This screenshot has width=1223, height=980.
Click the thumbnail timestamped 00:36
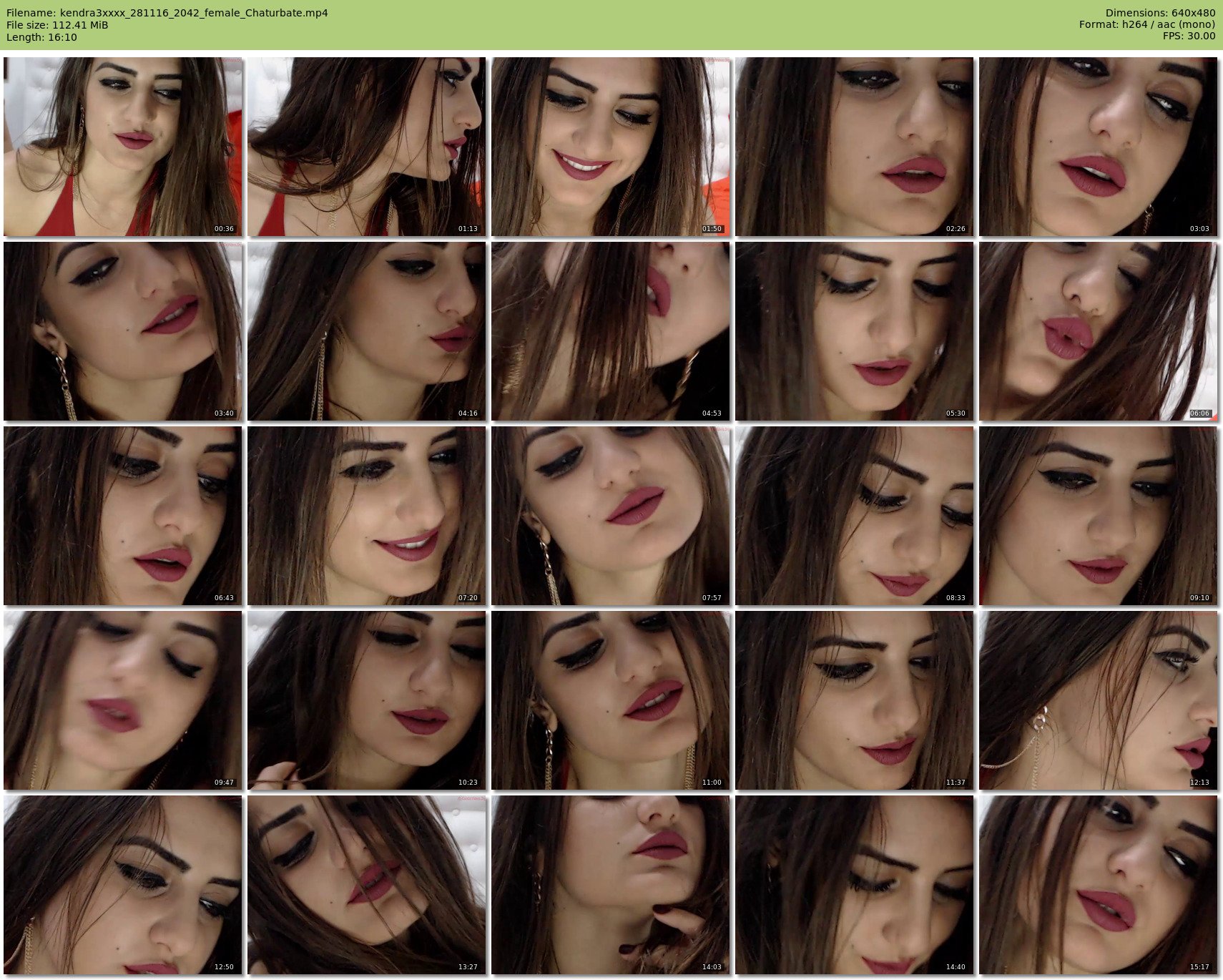click(x=122, y=147)
